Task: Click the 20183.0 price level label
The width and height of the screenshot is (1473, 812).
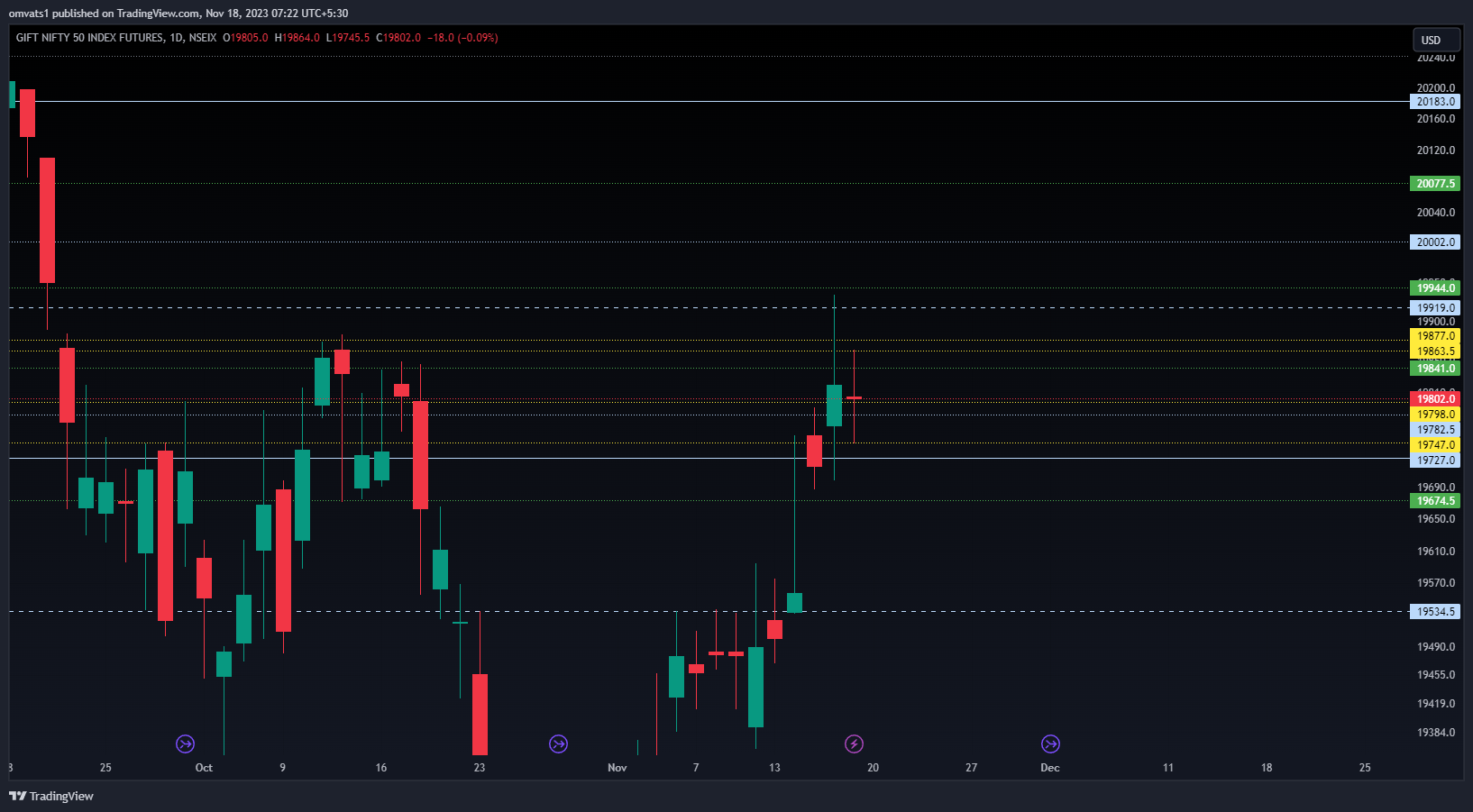Action: click(1435, 102)
